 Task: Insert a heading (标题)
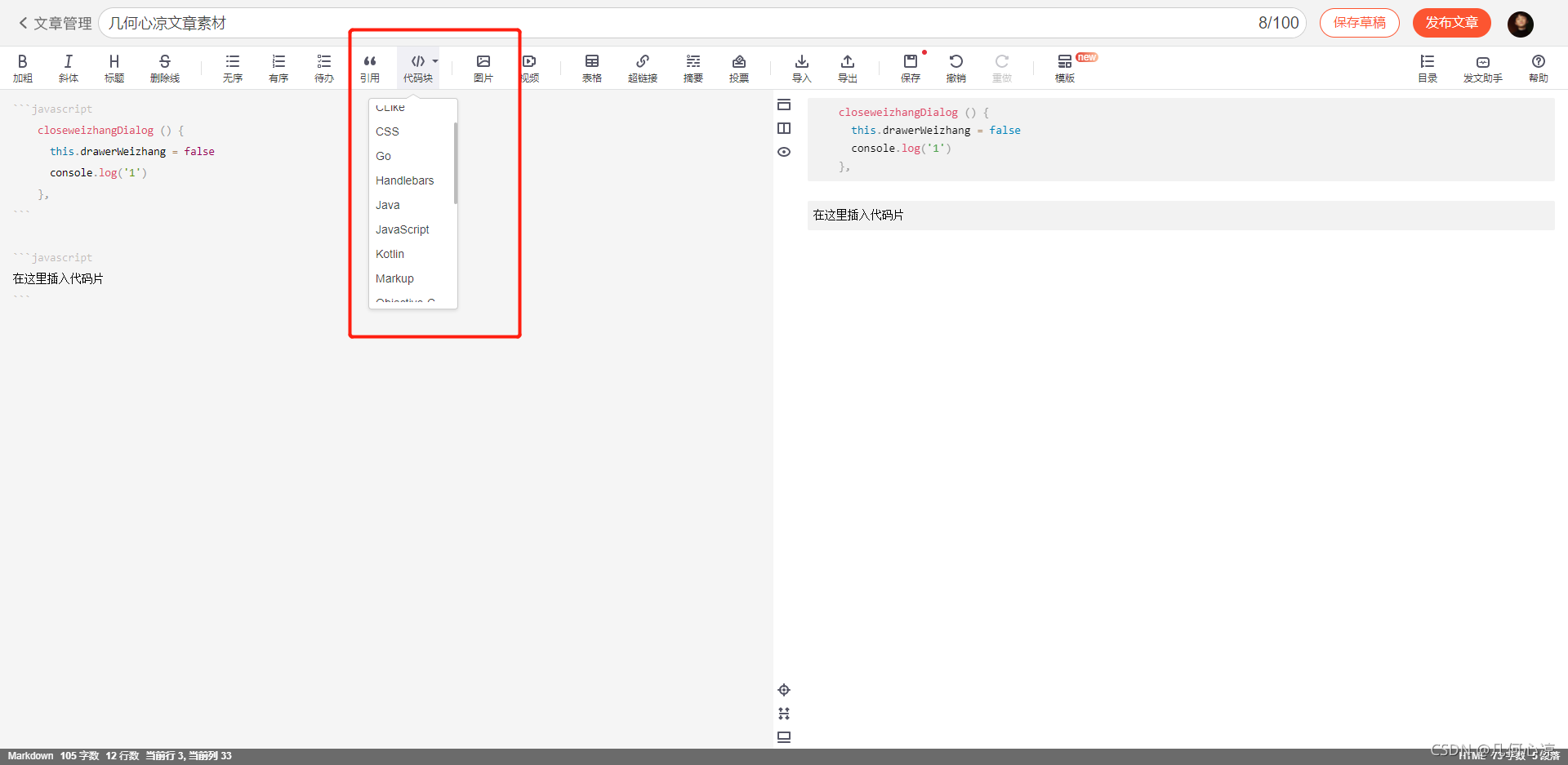point(114,69)
